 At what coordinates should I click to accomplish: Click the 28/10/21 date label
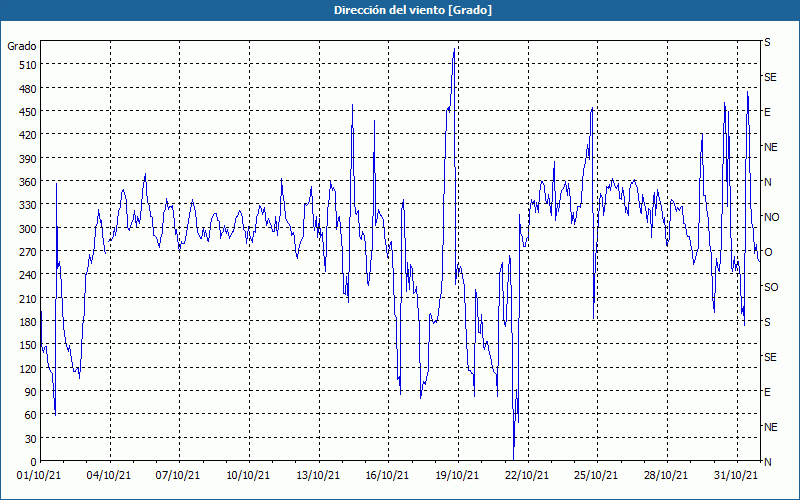(666, 476)
